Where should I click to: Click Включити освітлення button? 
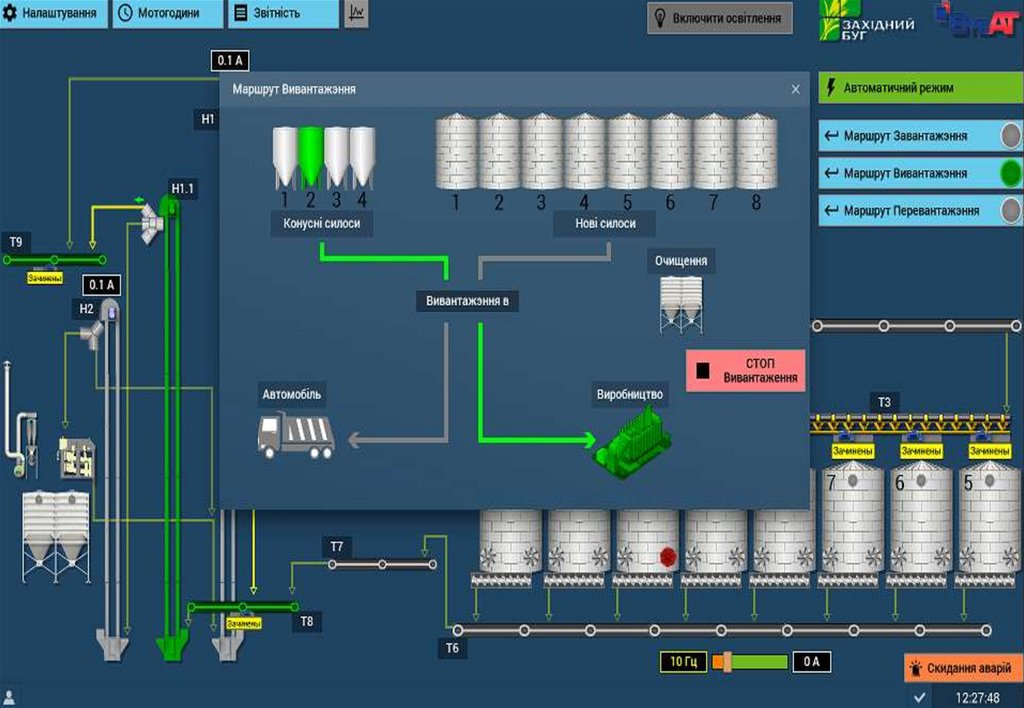coord(720,18)
